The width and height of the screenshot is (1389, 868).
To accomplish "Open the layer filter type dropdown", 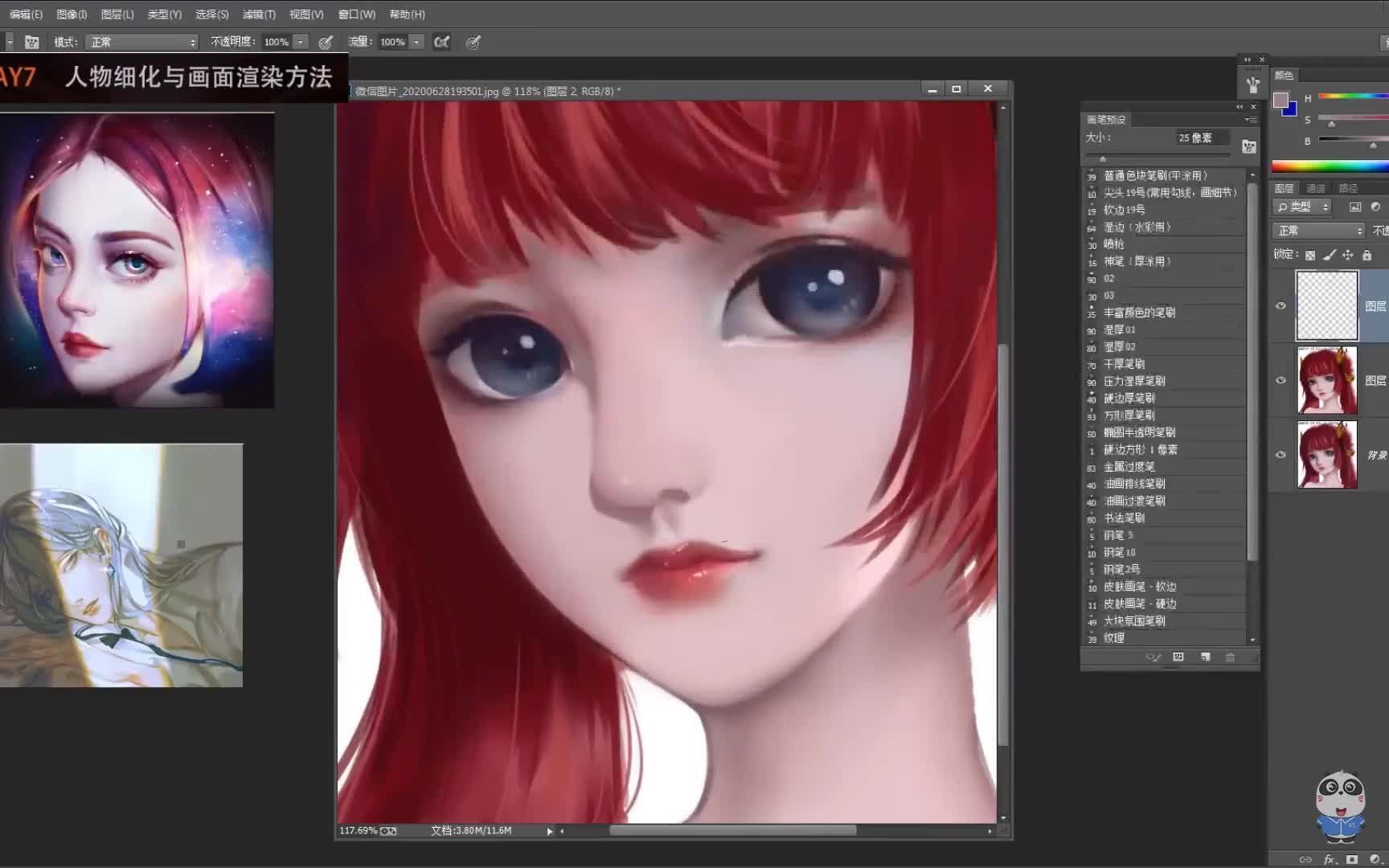I will tap(1303, 207).
